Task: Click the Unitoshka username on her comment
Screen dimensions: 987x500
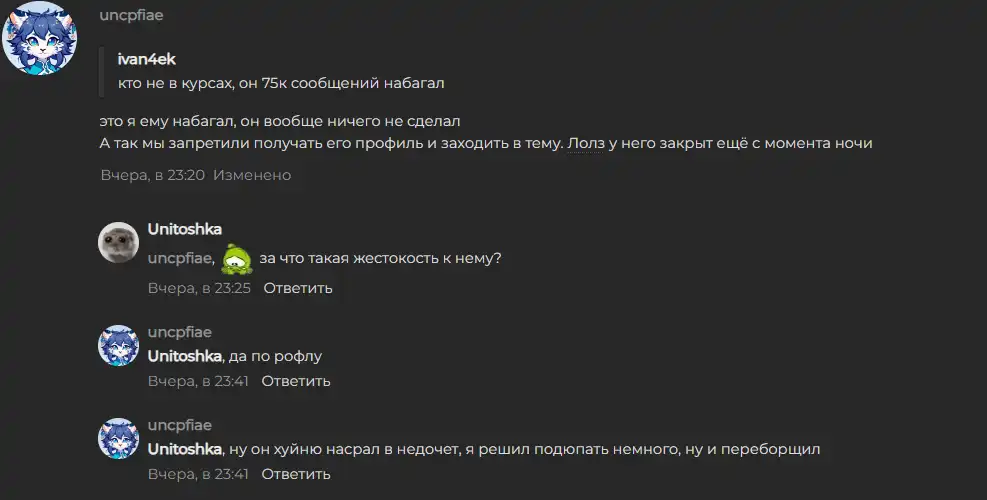Action: click(x=184, y=229)
